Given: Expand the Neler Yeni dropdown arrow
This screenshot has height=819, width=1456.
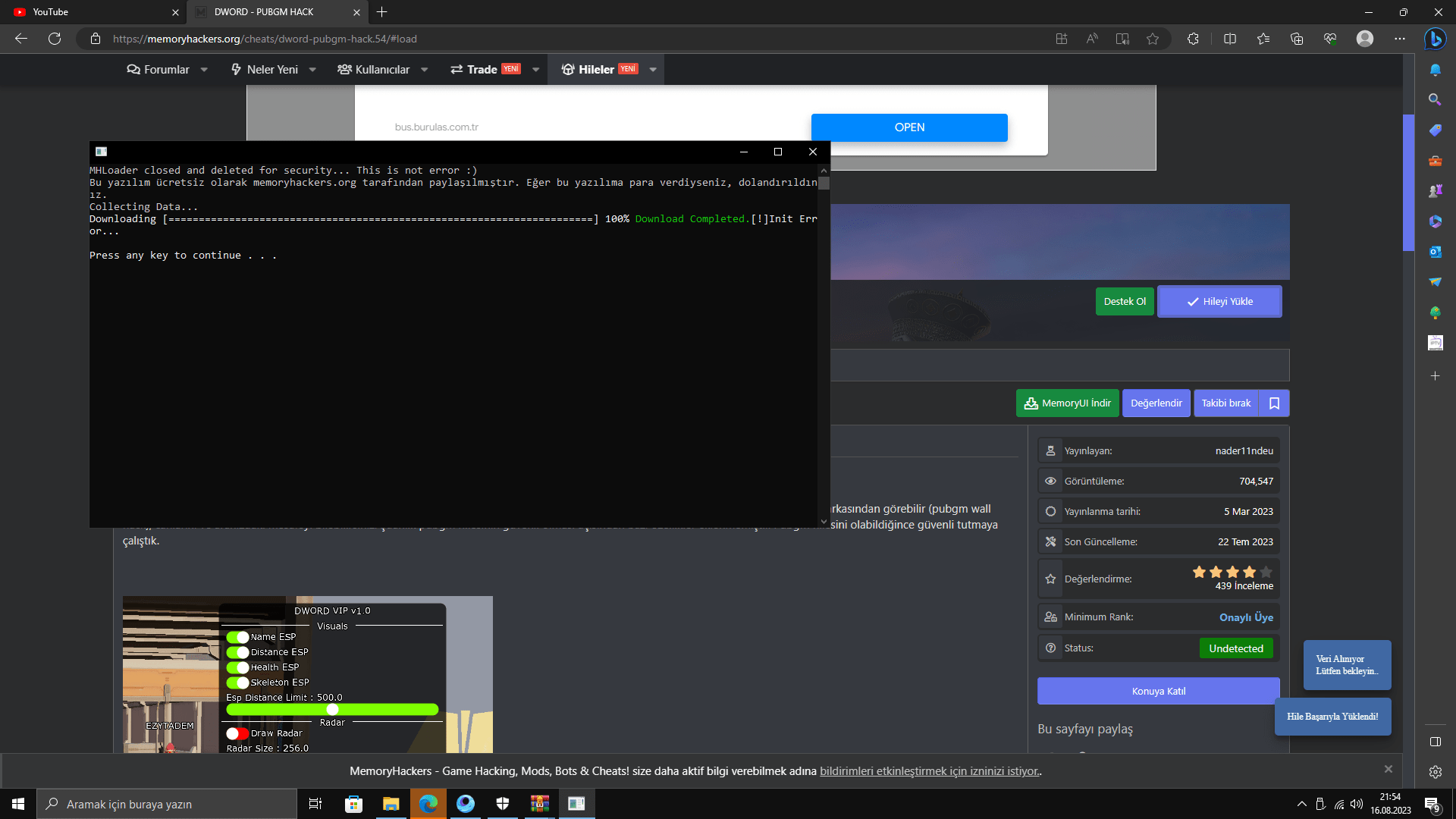Looking at the screenshot, I should (x=312, y=70).
